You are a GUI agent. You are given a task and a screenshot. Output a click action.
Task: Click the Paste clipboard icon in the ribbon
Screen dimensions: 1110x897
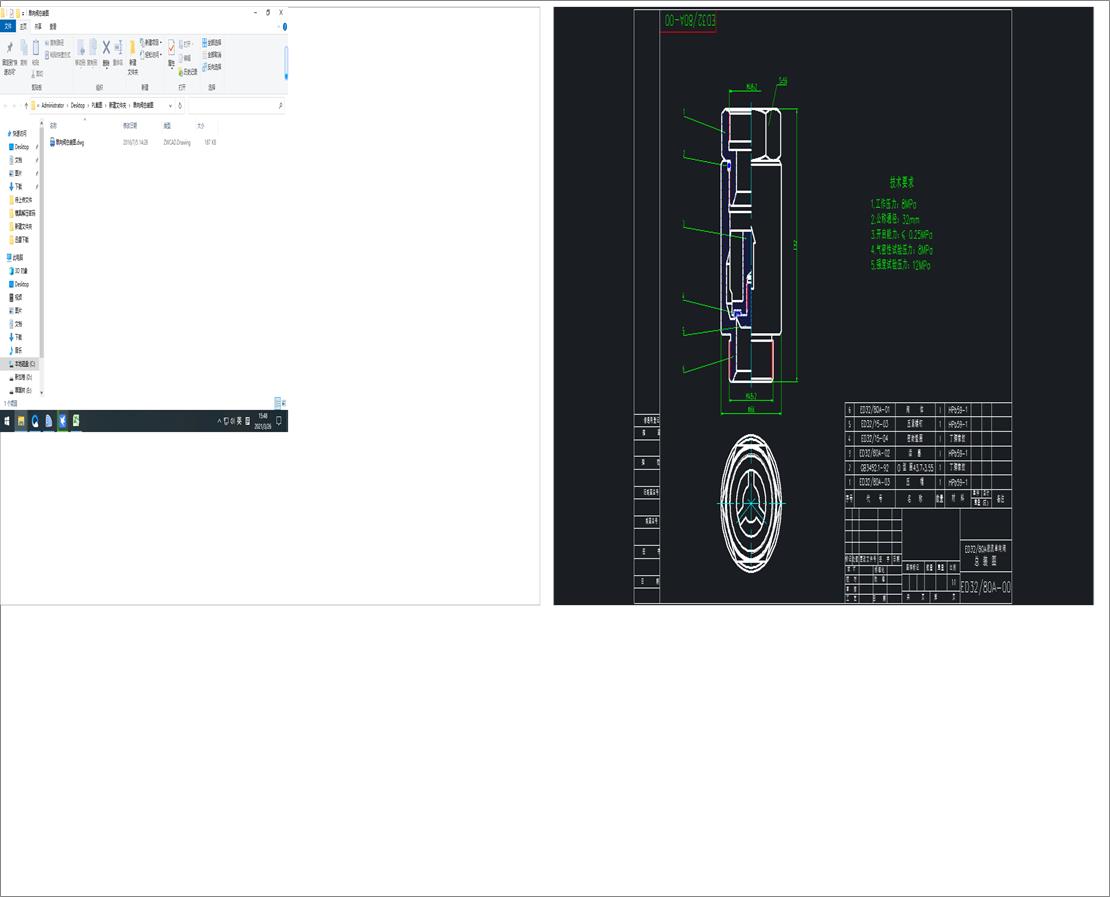coord(35,47)
